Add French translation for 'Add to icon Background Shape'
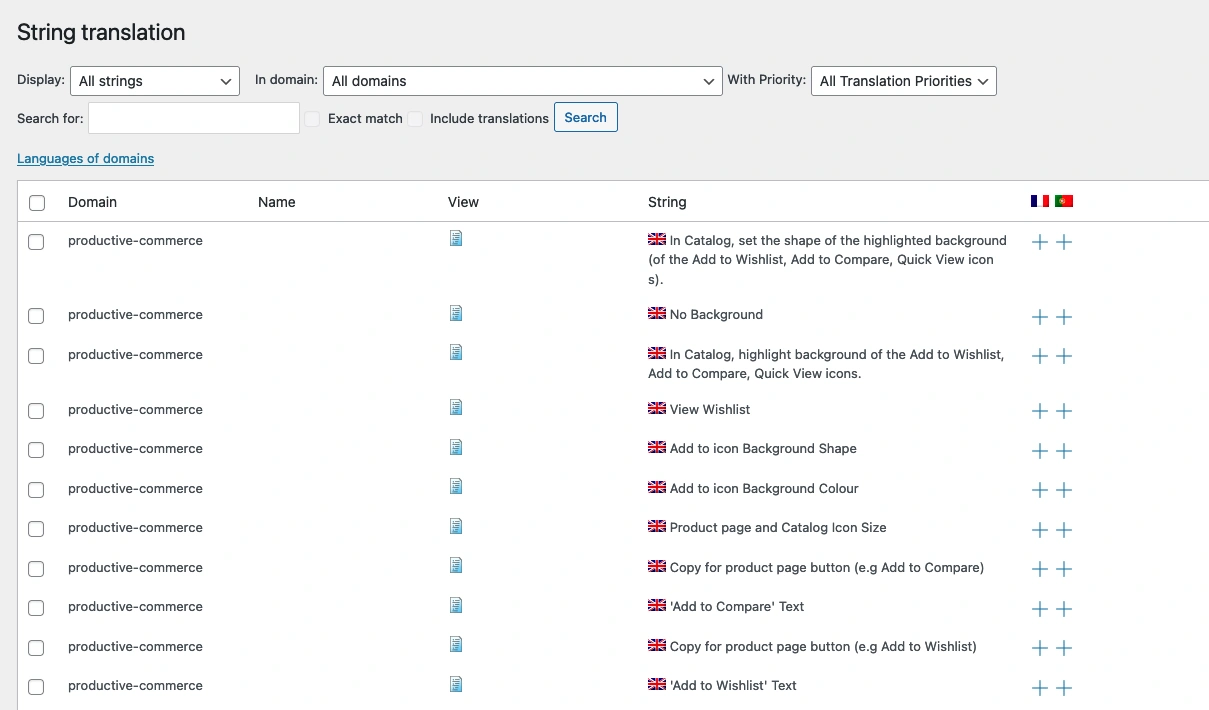Viewport: 1209px width, 710px height. pyautogui.click(x=1040, y=451)
